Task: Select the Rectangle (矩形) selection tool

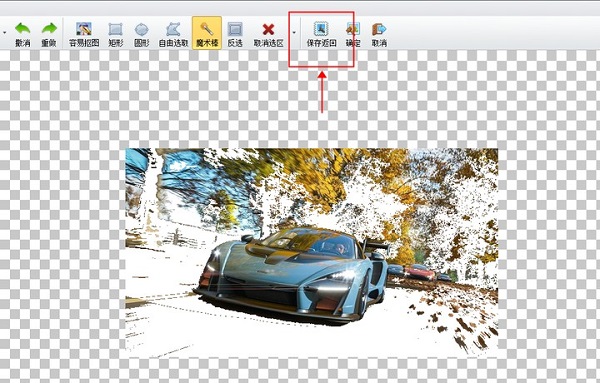Action: tap(115, 34)
